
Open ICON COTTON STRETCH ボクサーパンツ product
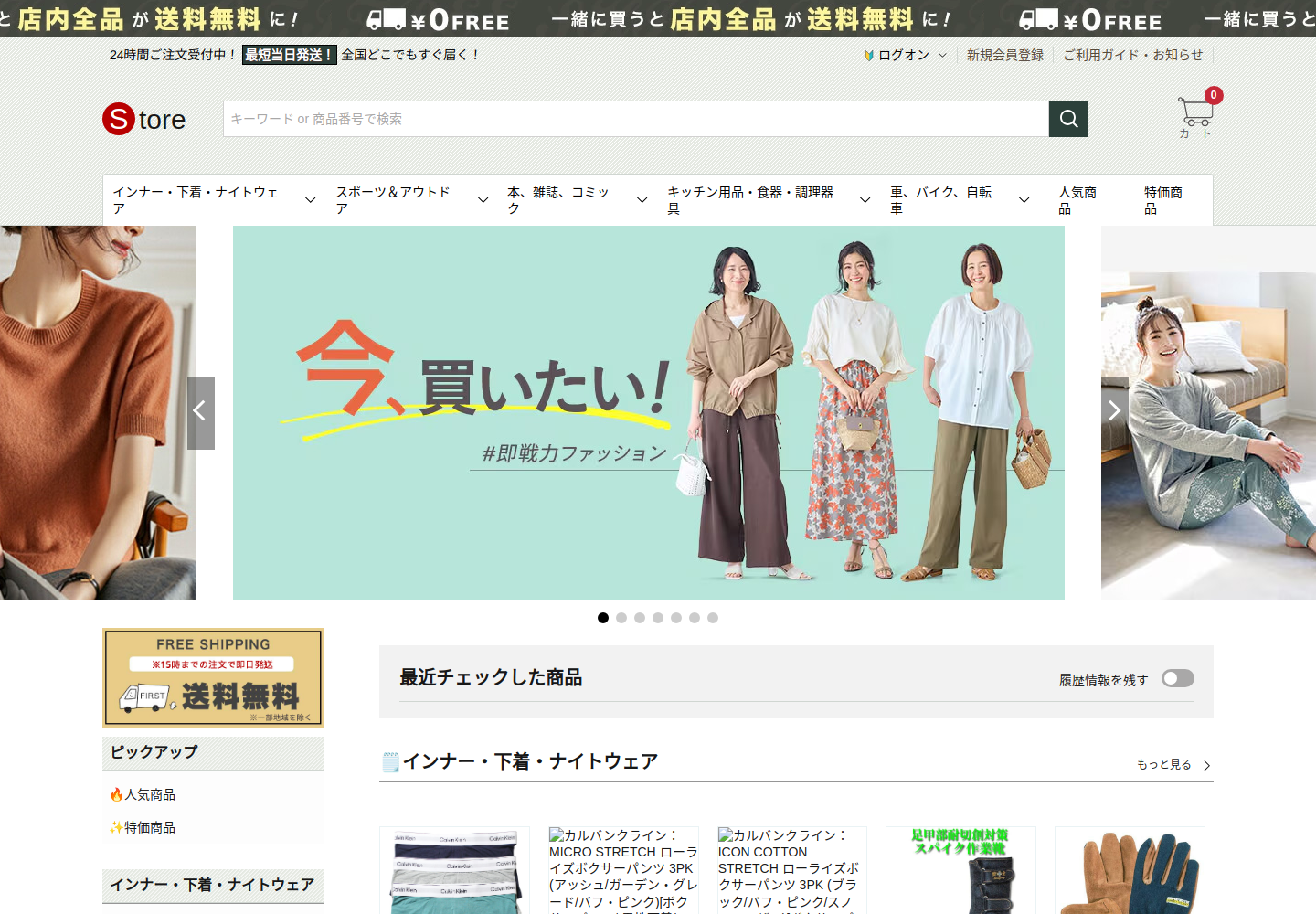[x=792, y=871]
